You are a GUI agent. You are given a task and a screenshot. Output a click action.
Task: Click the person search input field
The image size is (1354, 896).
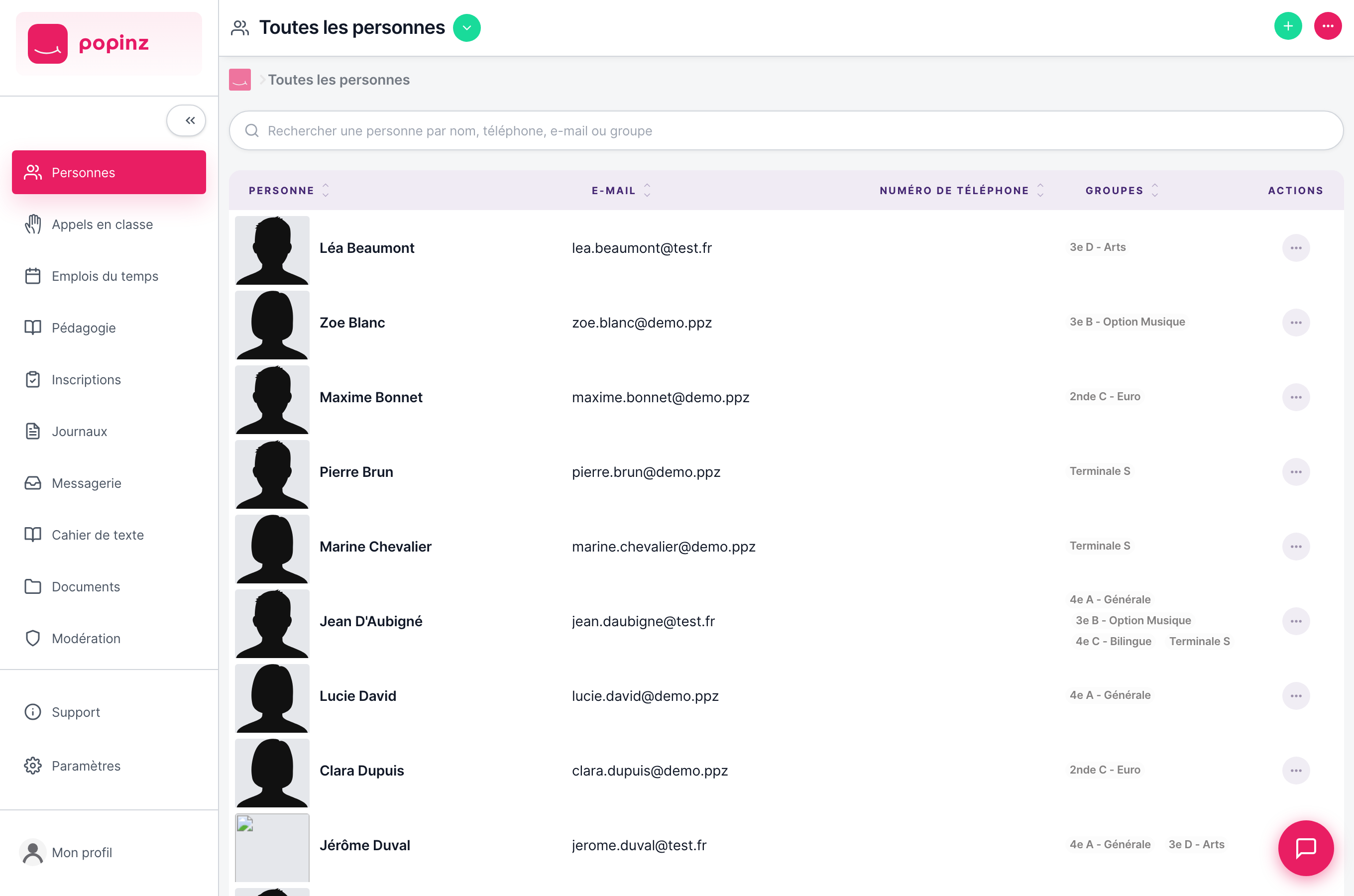click(786, 131)
